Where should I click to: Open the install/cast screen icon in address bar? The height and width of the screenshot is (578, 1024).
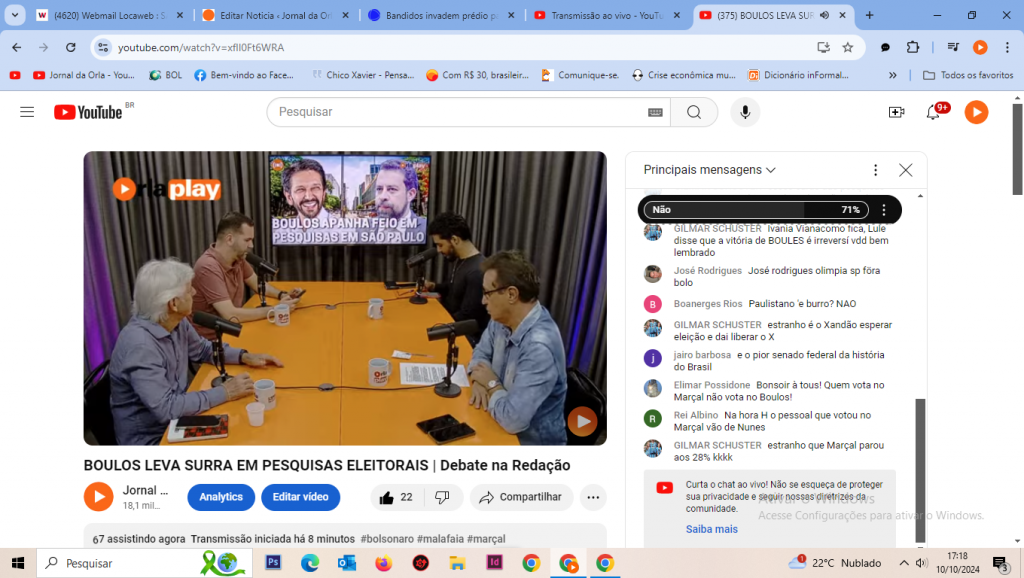(823, 47)
